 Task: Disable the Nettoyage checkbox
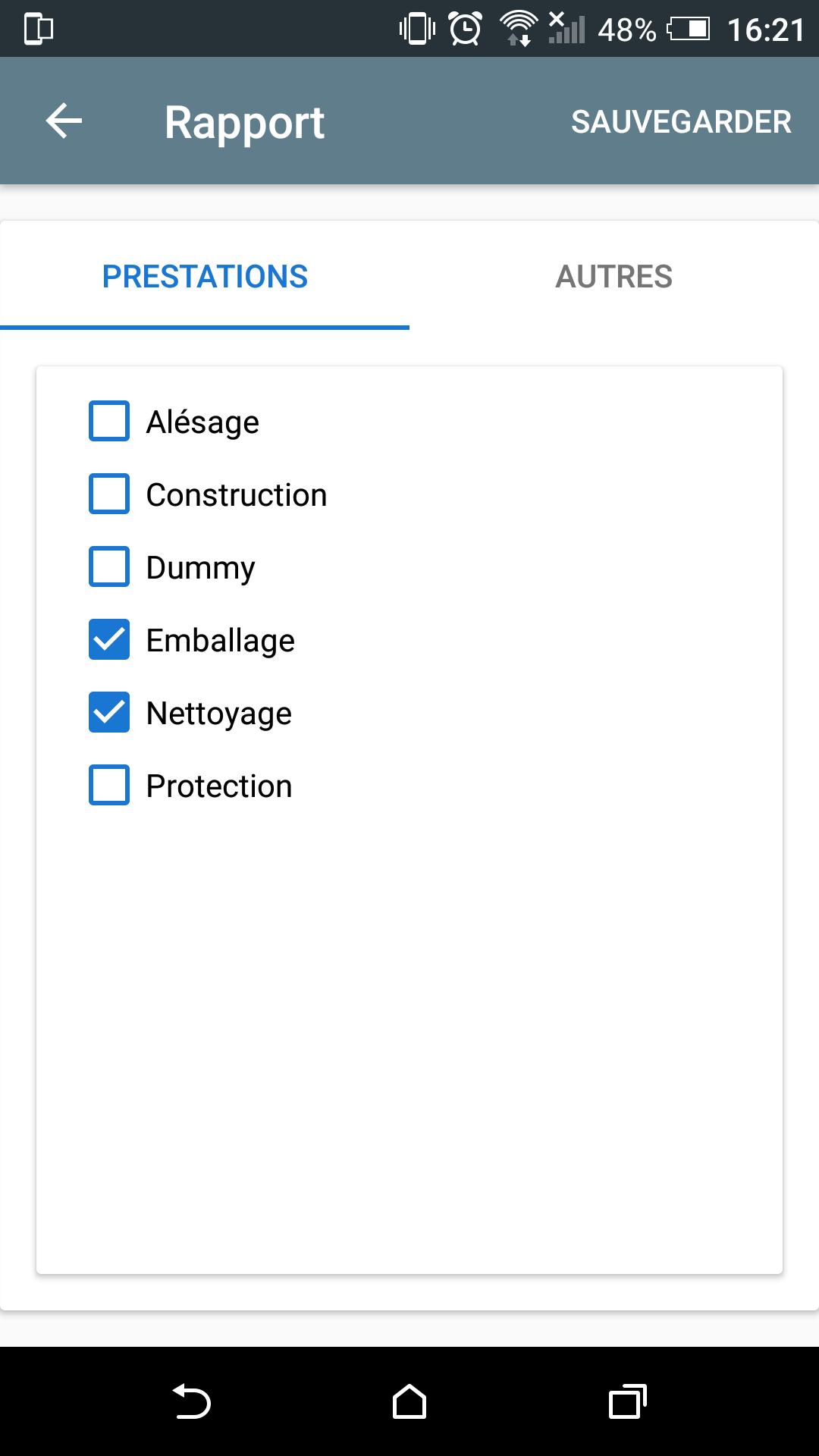(x=109, y=712)
